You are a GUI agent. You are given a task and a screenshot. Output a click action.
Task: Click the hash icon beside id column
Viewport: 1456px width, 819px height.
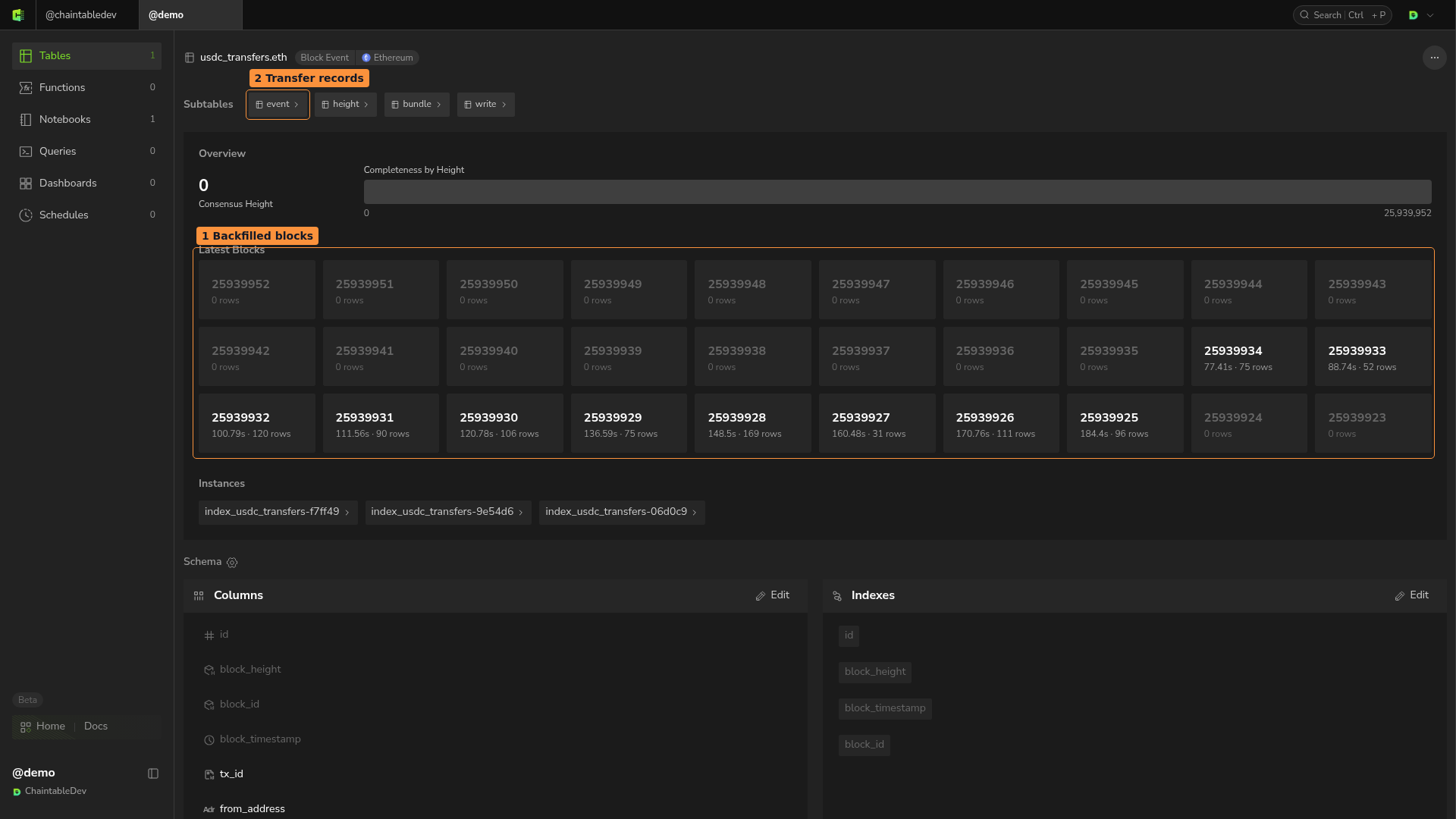pos(209,635)
